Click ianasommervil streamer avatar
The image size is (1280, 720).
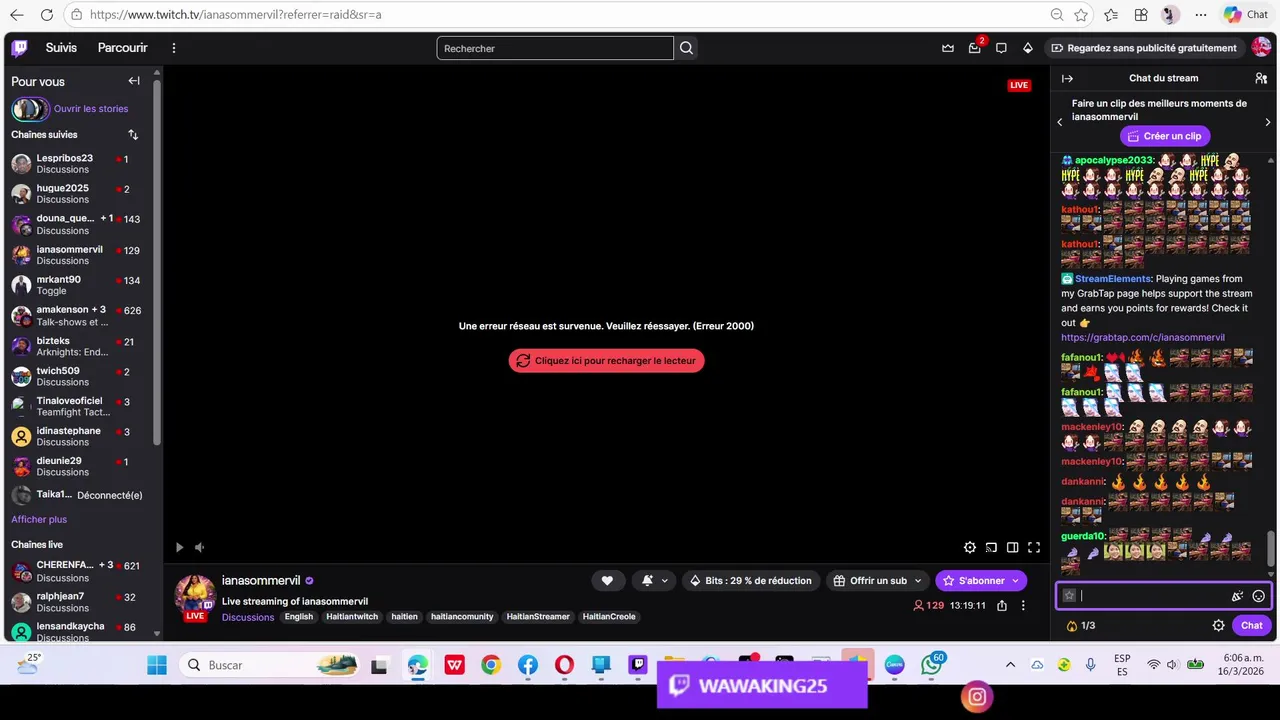pos(195,596)
